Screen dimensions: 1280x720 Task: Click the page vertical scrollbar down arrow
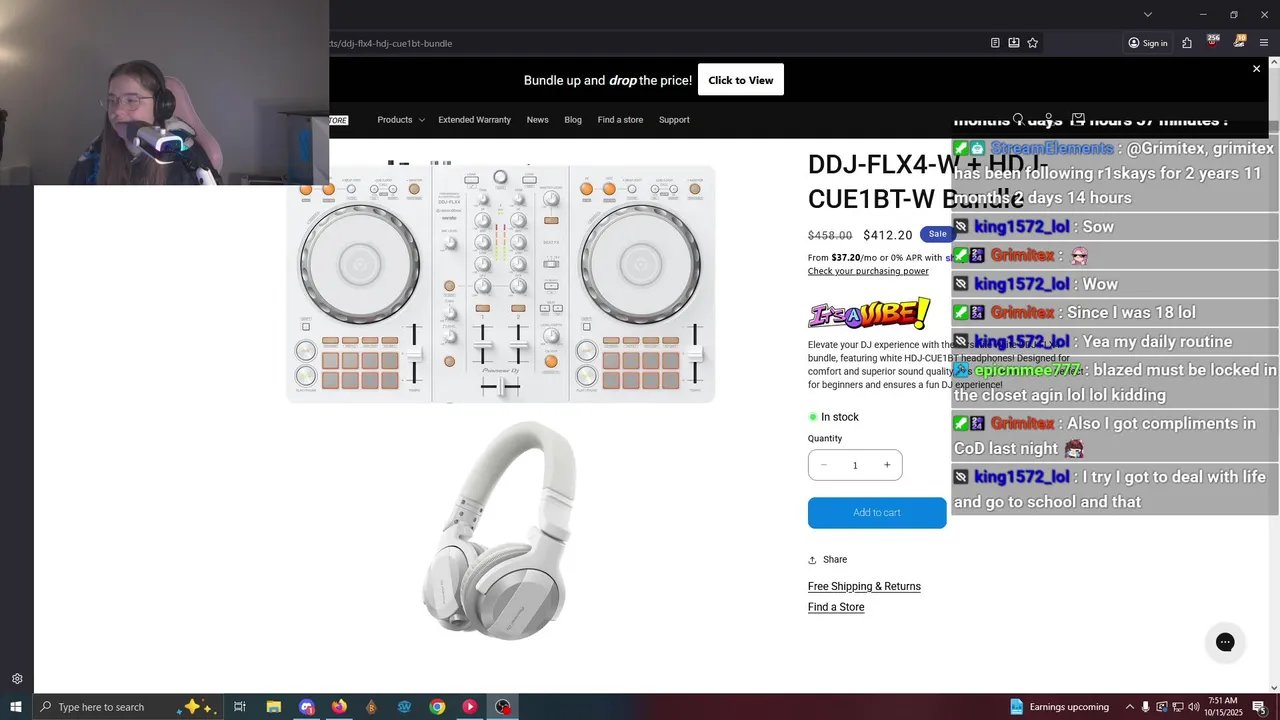click(1273, 688)
